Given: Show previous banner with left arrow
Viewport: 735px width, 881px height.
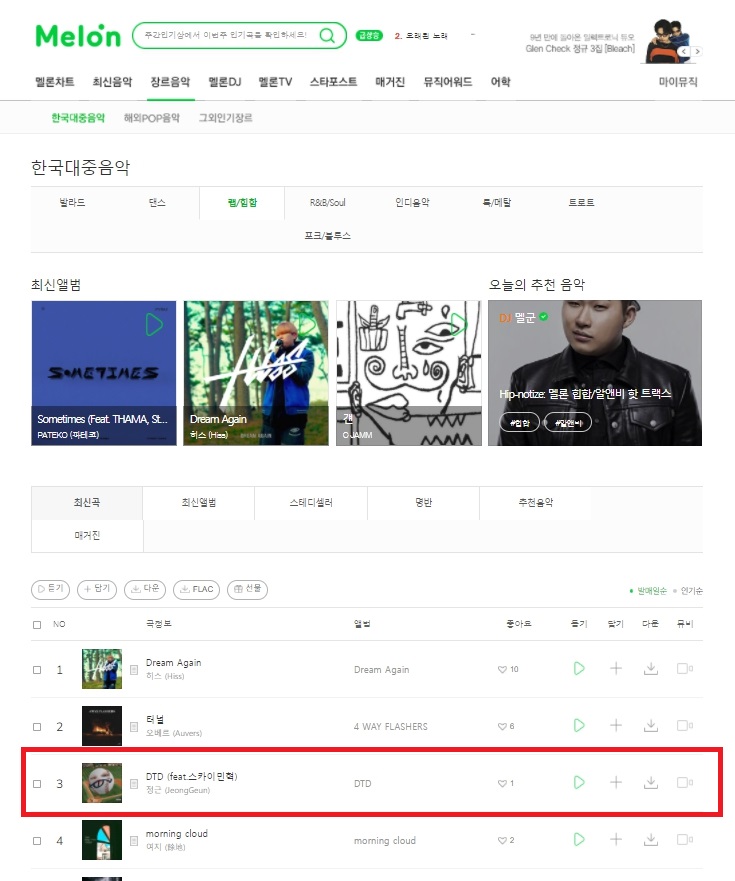Looking at the screenshot, I should coord(683,51).
